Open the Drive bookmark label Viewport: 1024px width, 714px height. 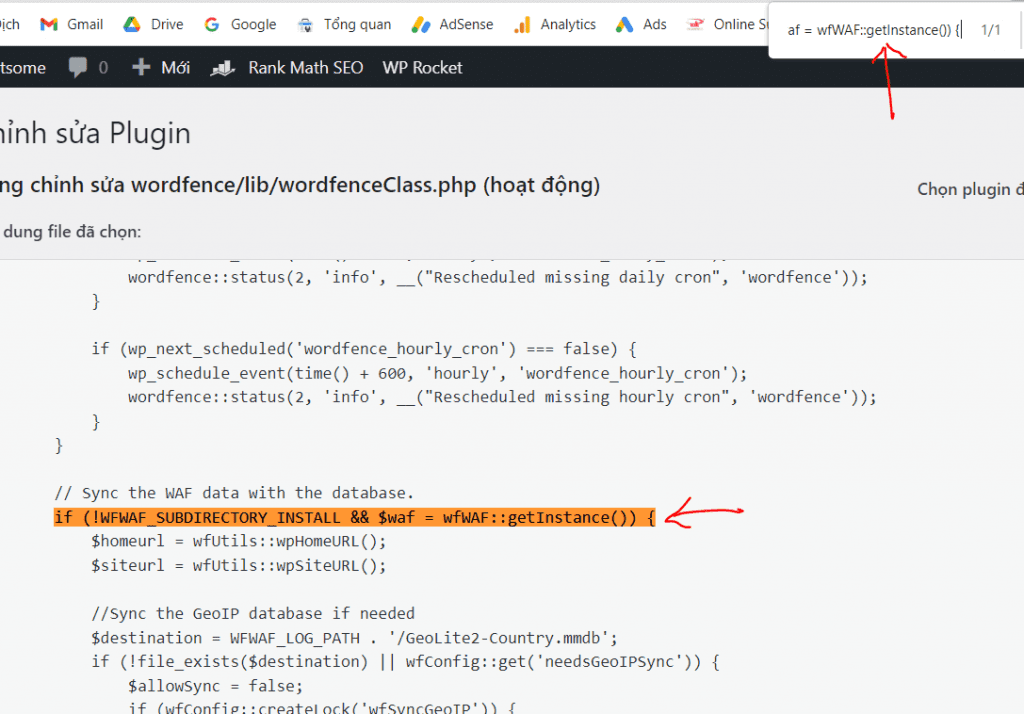click(167, 24)
